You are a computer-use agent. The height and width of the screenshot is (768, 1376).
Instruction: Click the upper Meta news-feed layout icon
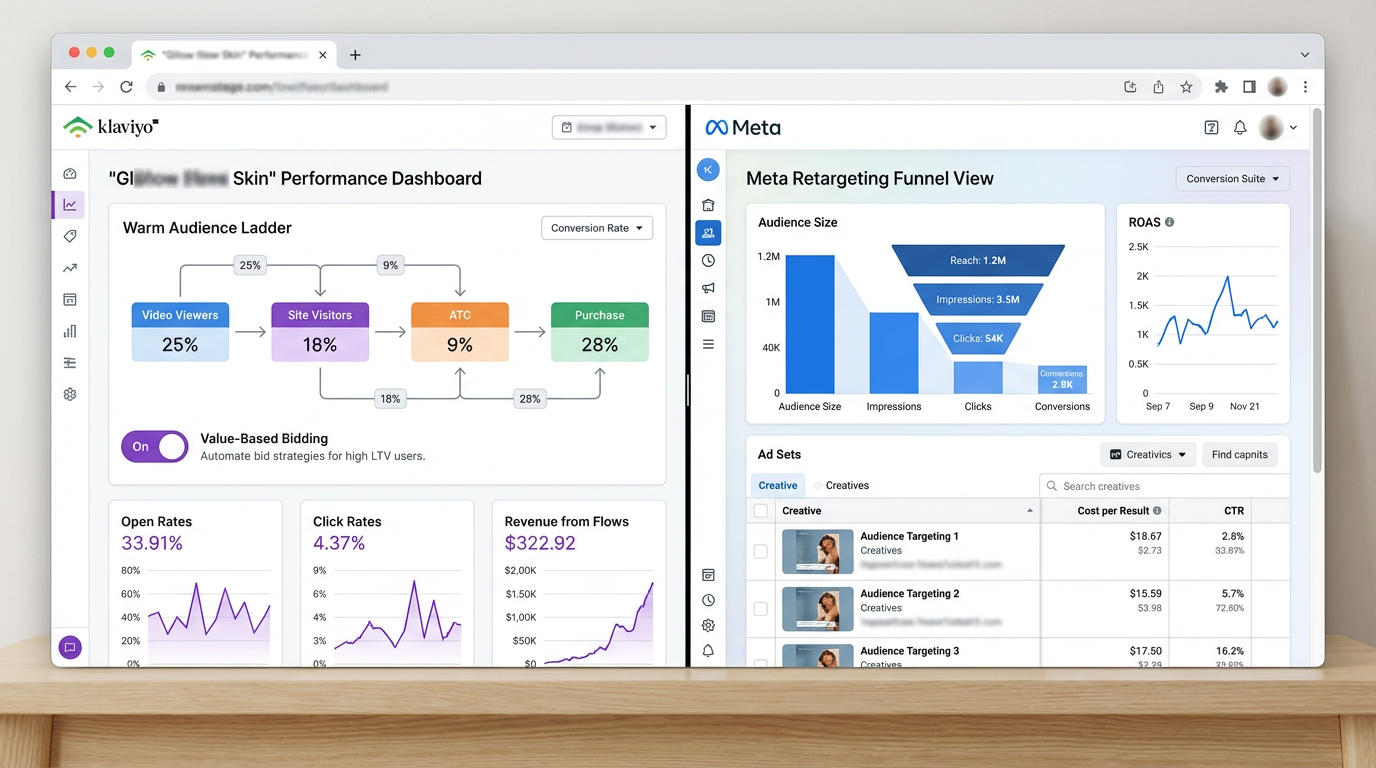click(x=708, y=316)
